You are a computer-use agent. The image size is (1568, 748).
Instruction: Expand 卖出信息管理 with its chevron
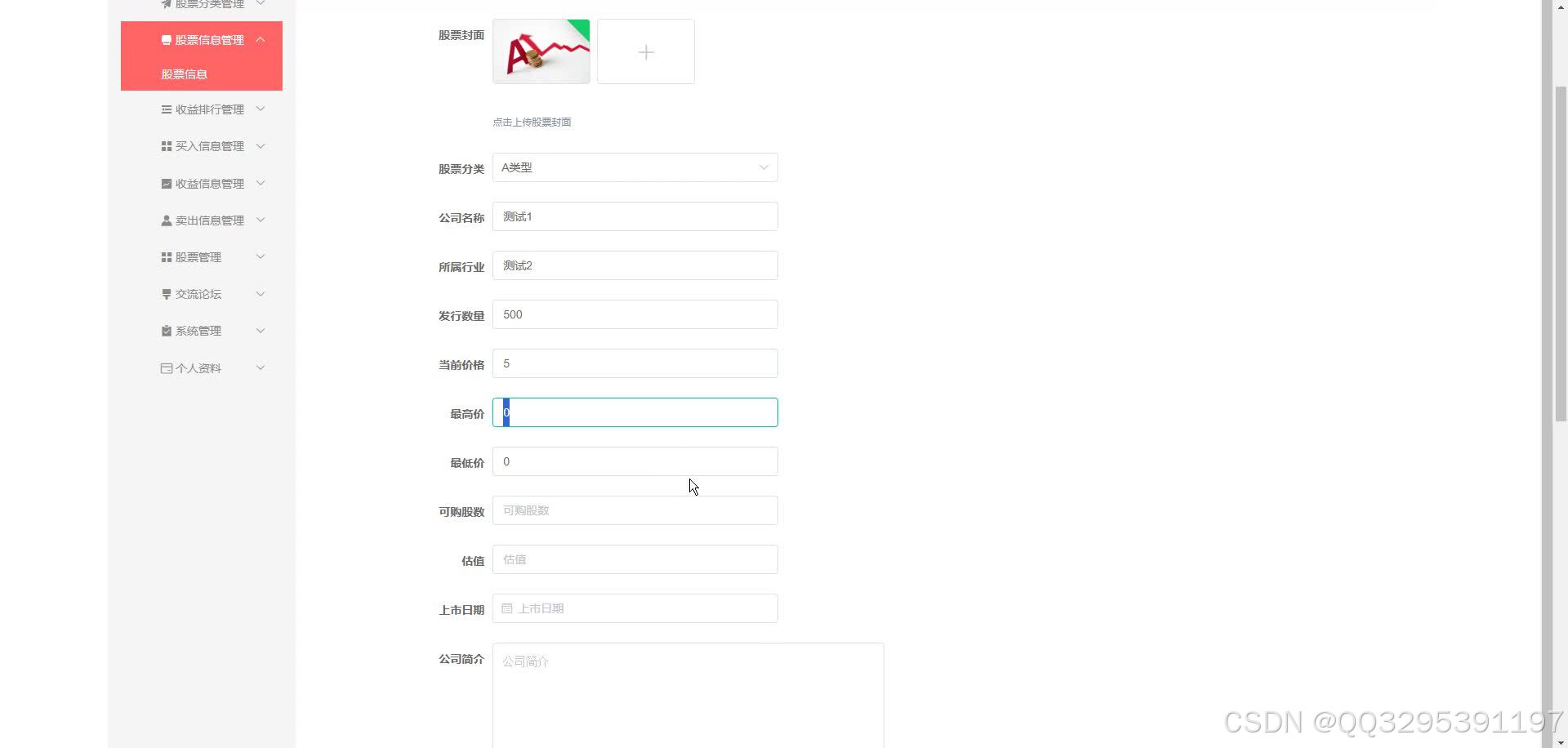261,220
